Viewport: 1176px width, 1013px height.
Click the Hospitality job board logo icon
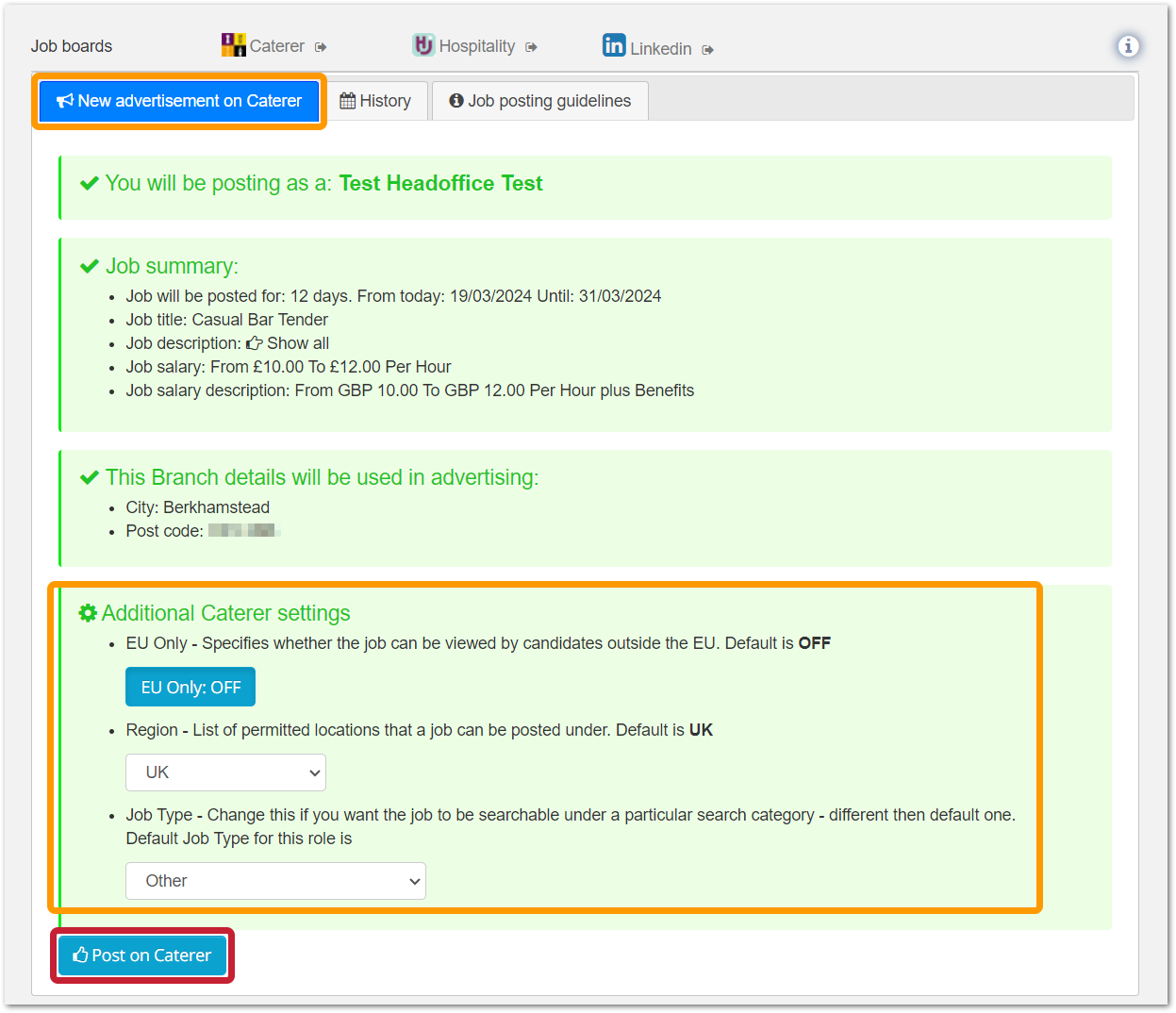pyautogui.click(x=423, y=45)
